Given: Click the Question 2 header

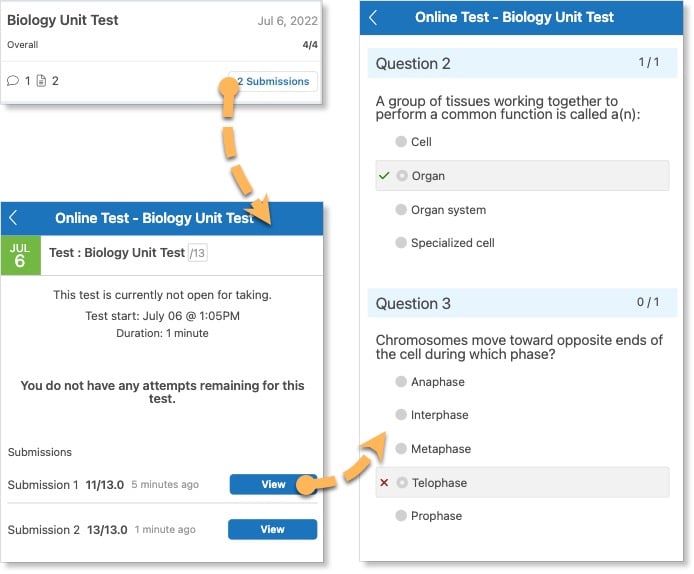Looking at the screenshot, I should [413, 63].
